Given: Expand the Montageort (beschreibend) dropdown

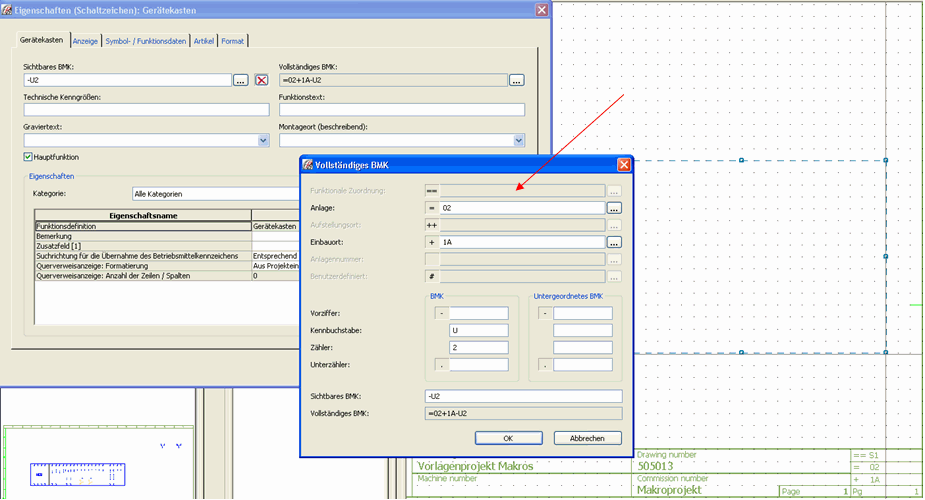Looking at the screenshot, I should pyautogui.click(x=519, y=140).
